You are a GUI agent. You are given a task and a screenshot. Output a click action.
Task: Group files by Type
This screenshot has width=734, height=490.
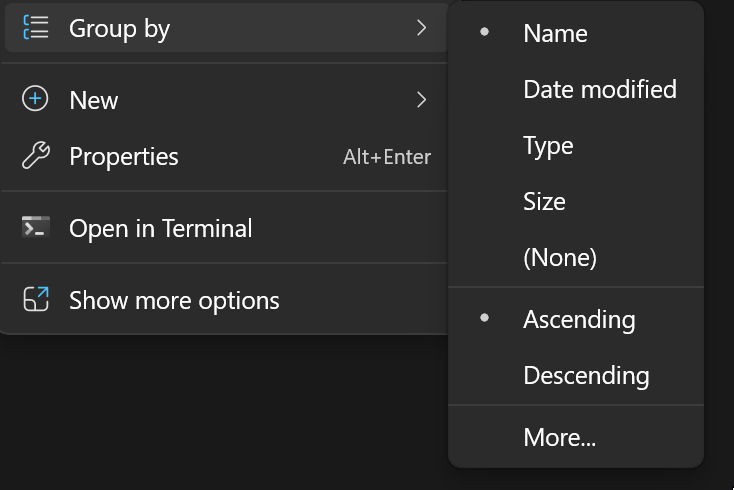point(548,145)
